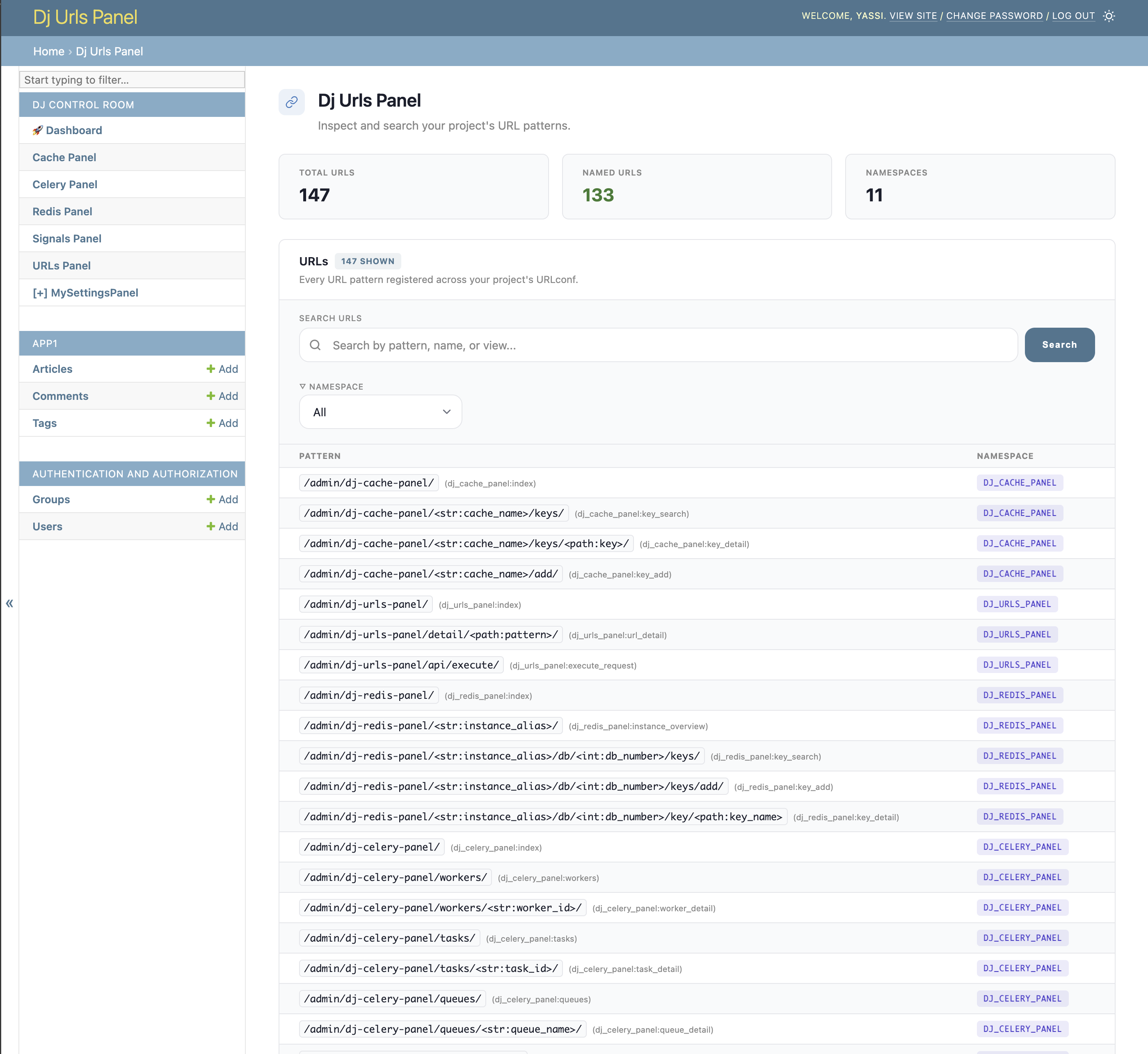Click (dj_redis_panel:key_search) name label
This screenshot has height=1054, width=1148.
pyautogui.click(x=766, y=756)
